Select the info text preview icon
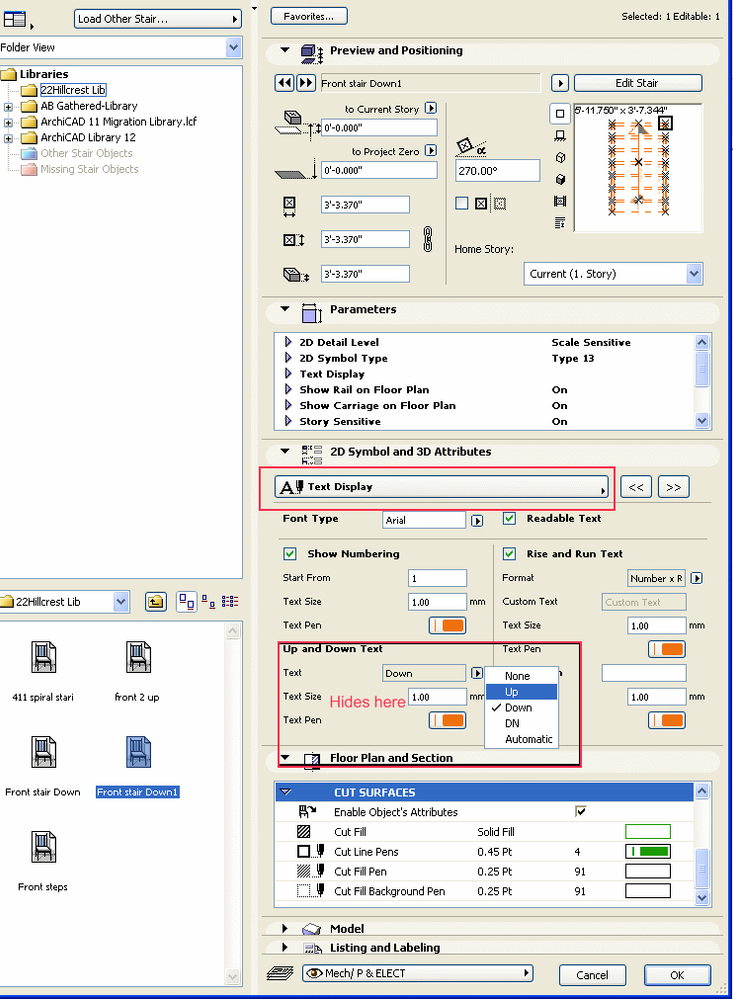733x999 pixels. click(x=560, y=223)
